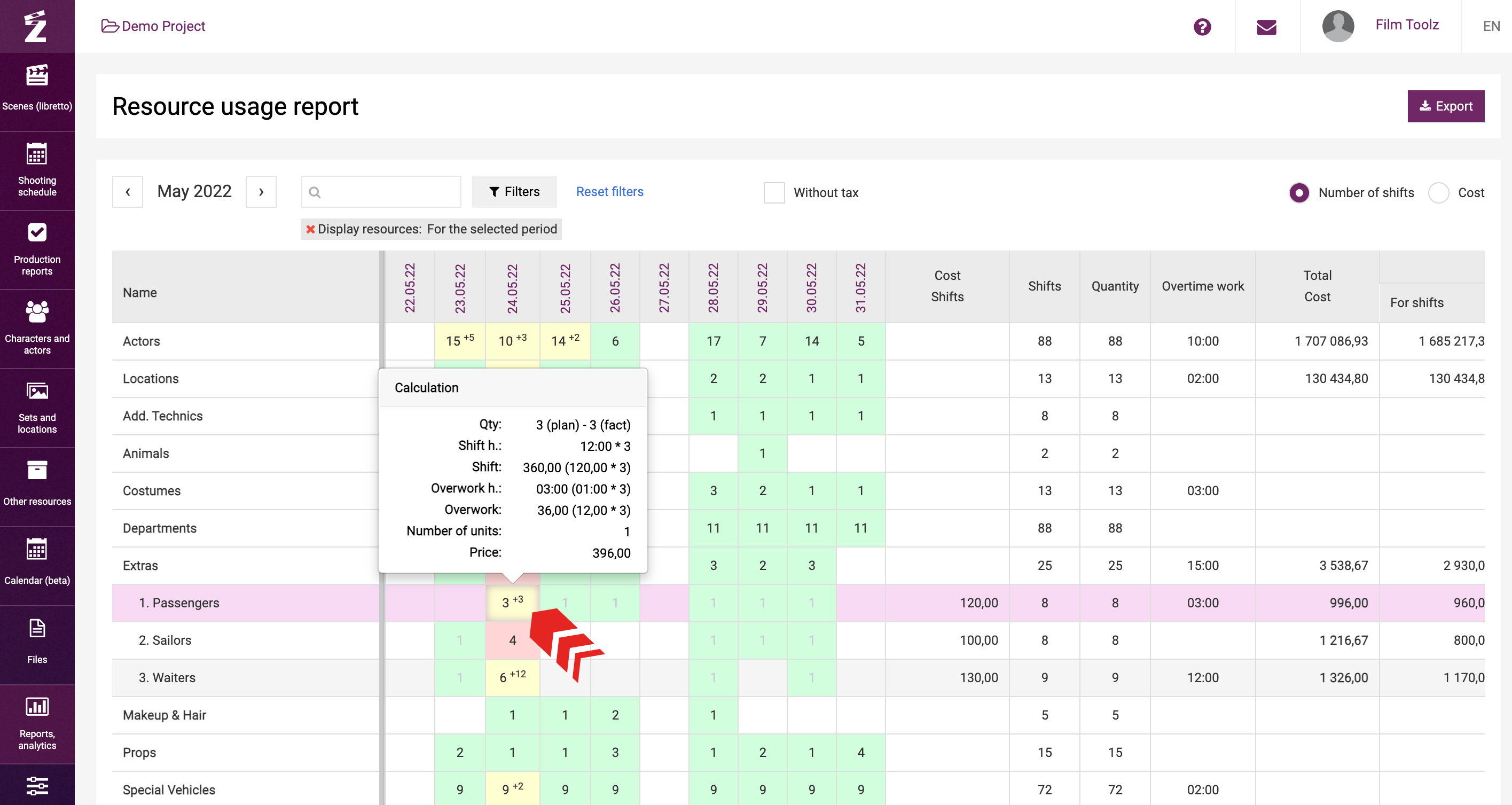The height and width of the screenshot is (805, 1512).
Task: Click the 23.05.22 date column header
Action: tap(460, 288)
